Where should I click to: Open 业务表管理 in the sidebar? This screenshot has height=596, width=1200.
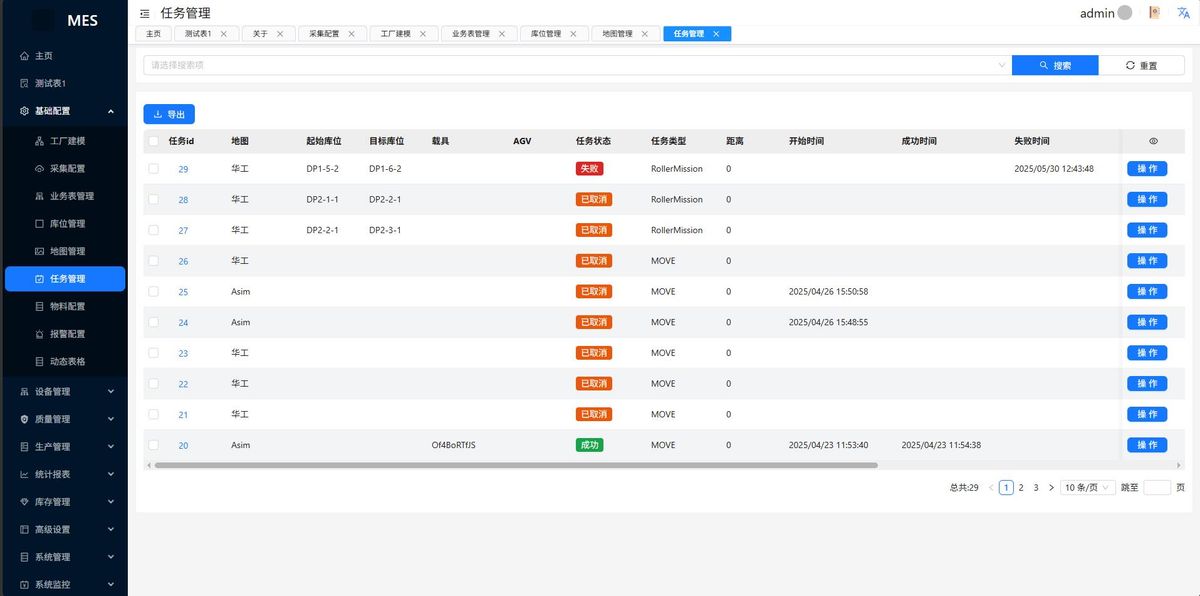pos(64,196)
